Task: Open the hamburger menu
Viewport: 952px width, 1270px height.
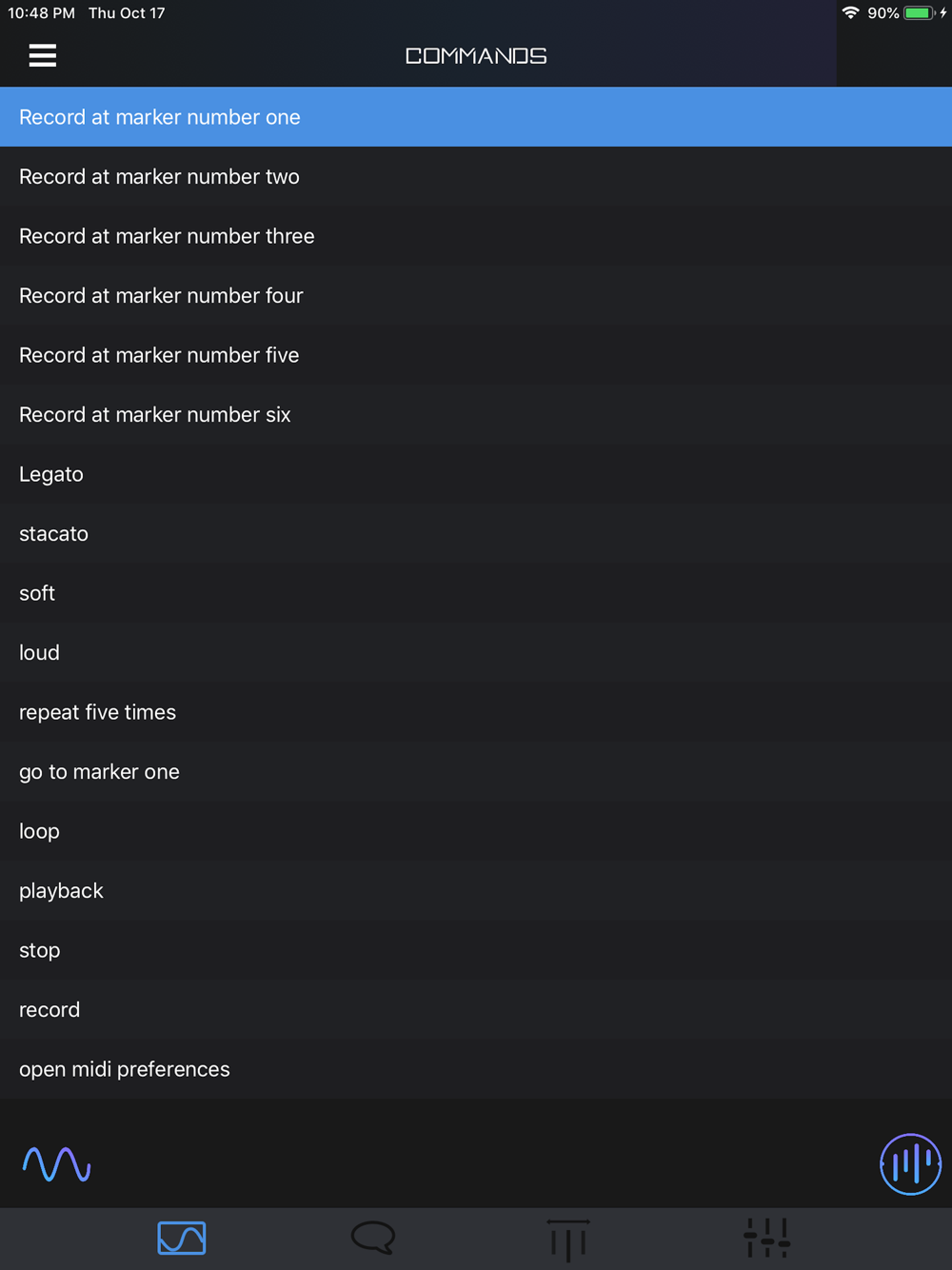Action: tap(43, 55)
